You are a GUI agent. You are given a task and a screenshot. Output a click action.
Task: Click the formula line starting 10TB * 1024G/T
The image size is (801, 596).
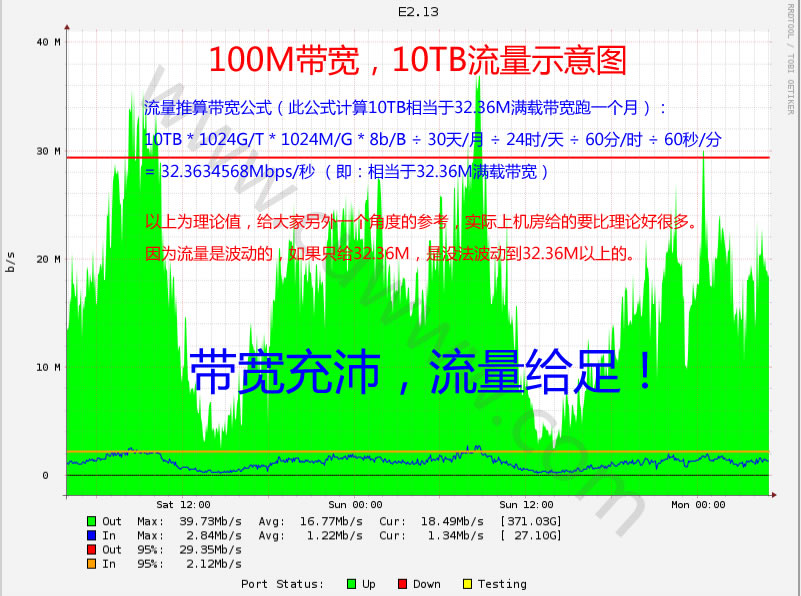(432, 139)
